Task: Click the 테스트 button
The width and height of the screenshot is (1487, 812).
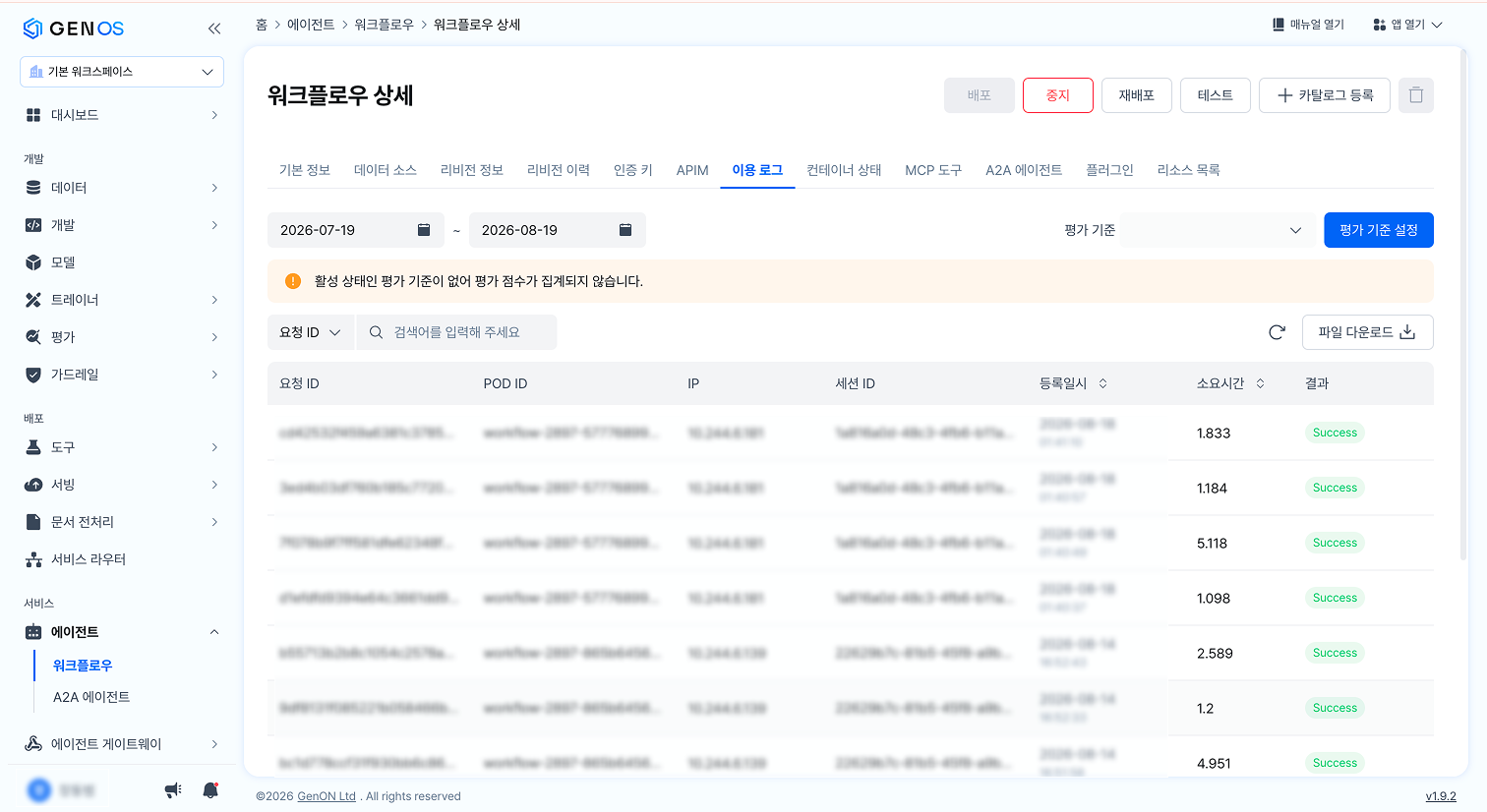Action: tap(1216, 95)
